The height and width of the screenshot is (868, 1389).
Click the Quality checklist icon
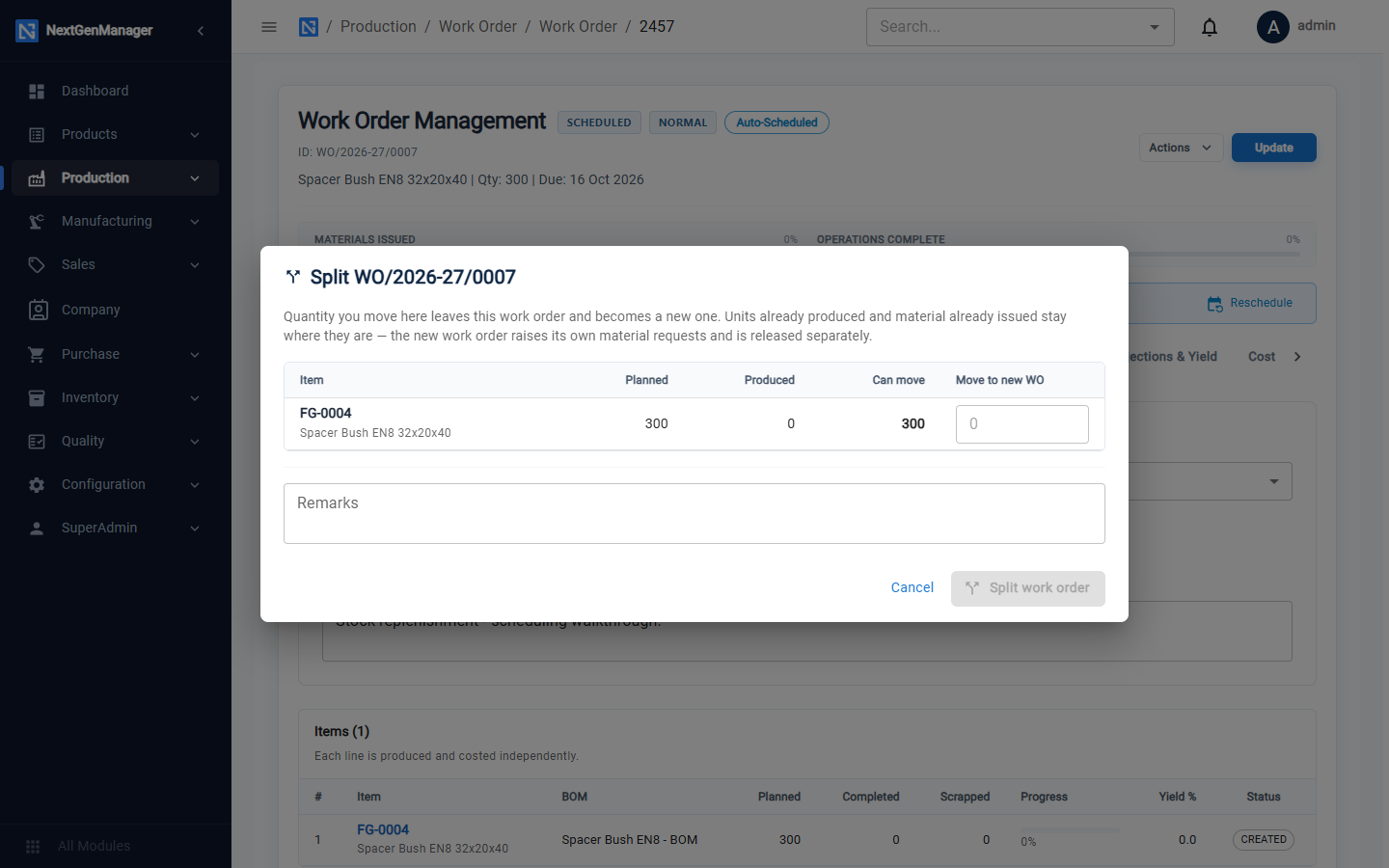click(x=37, y=441)
